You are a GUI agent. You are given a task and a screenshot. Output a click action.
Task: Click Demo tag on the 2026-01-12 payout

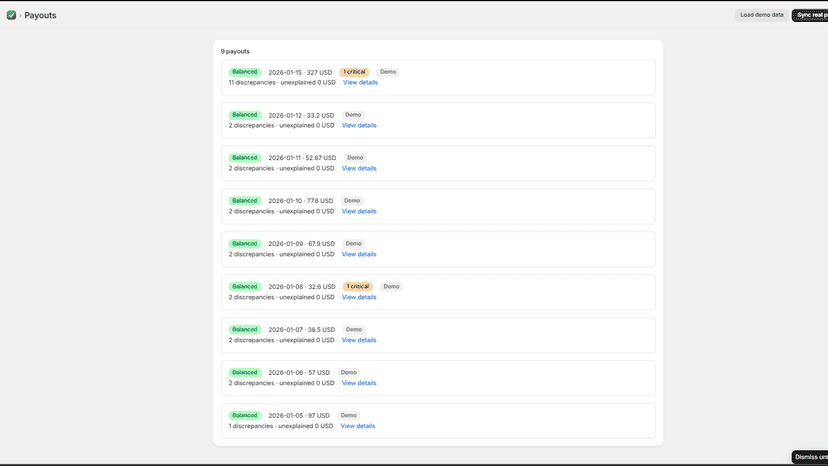(x=353, y=115)
